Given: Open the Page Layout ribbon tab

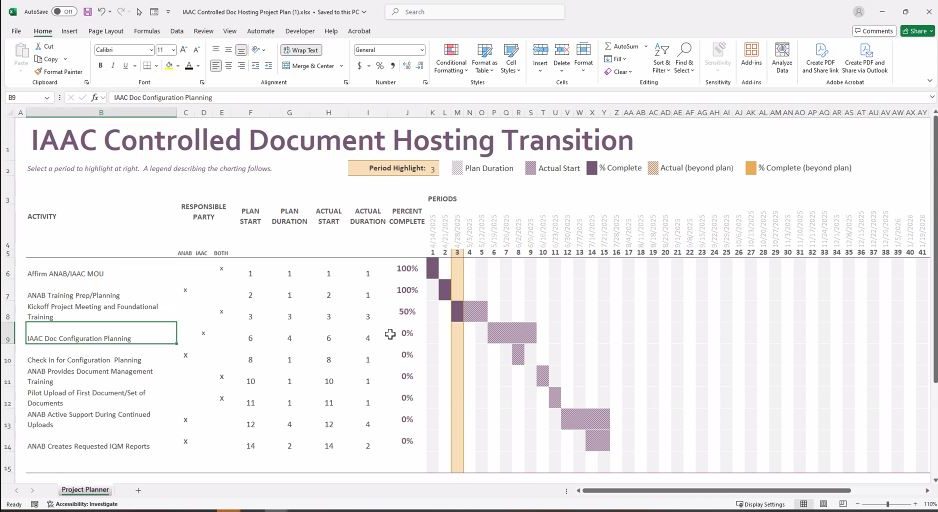Looking at the screenshot, I should coord(105,31).
